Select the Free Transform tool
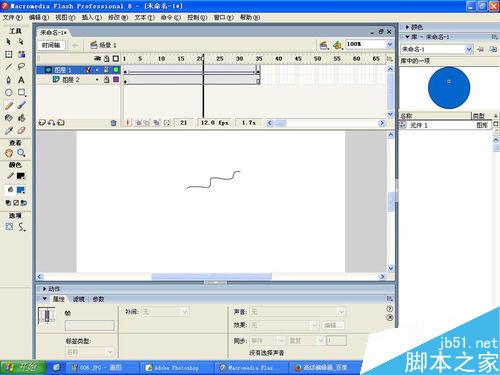500x375 pixels. 9,54
